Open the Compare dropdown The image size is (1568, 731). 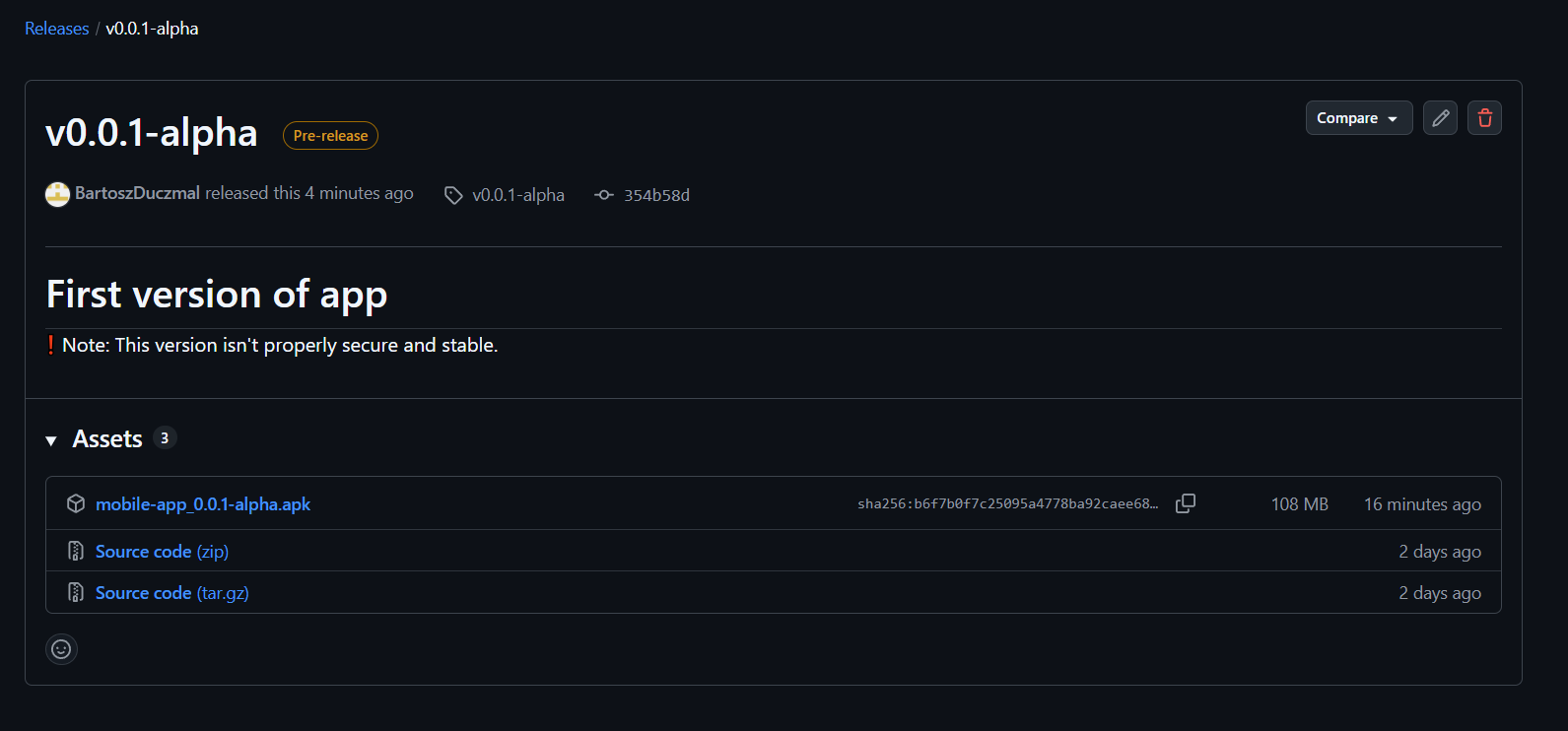click(x=1358, y=118)
